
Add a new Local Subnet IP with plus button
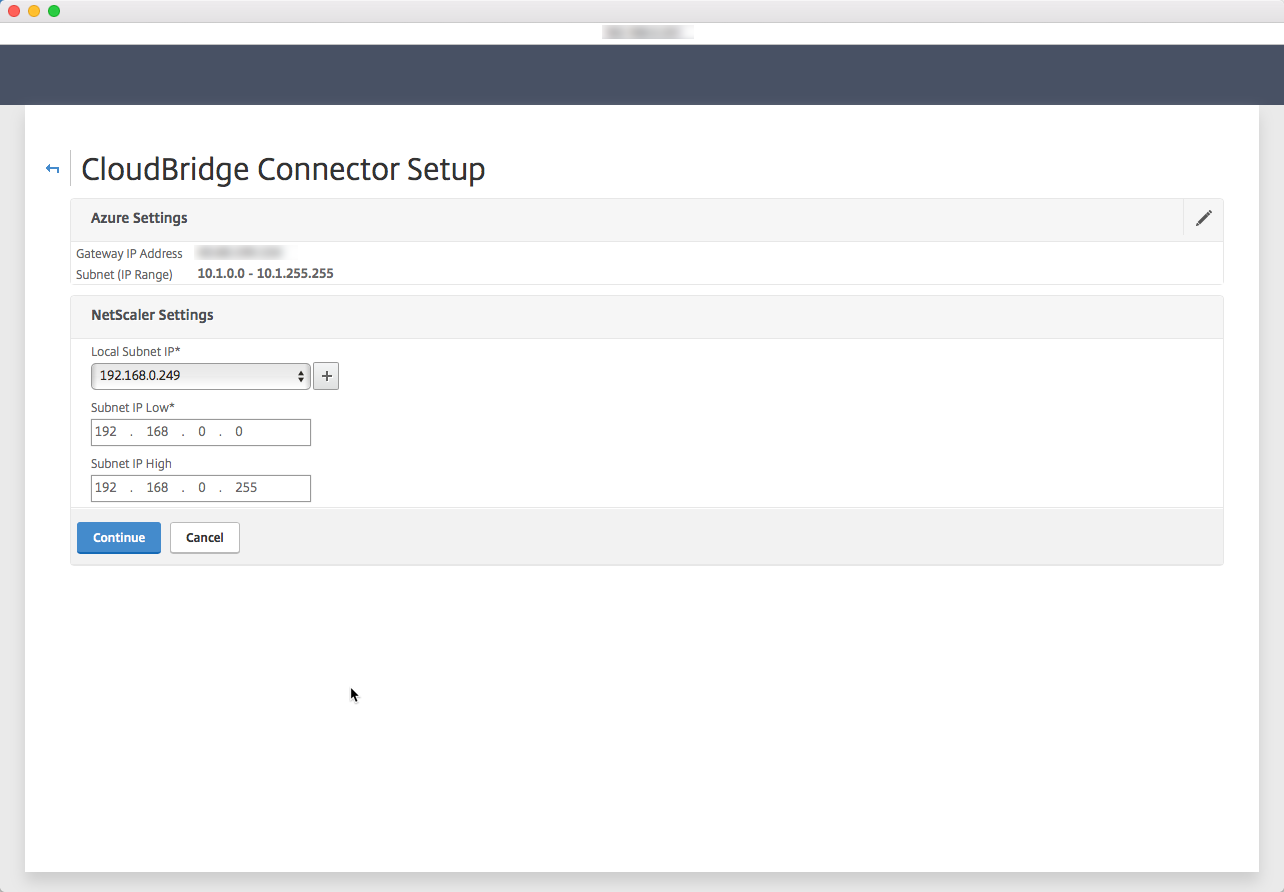[x=326, y=376]
